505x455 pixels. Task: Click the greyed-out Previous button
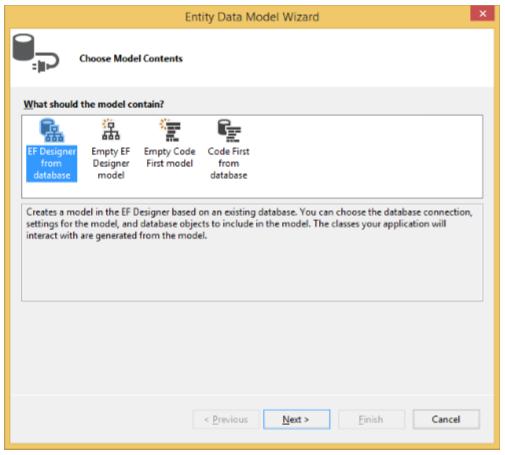226,419
